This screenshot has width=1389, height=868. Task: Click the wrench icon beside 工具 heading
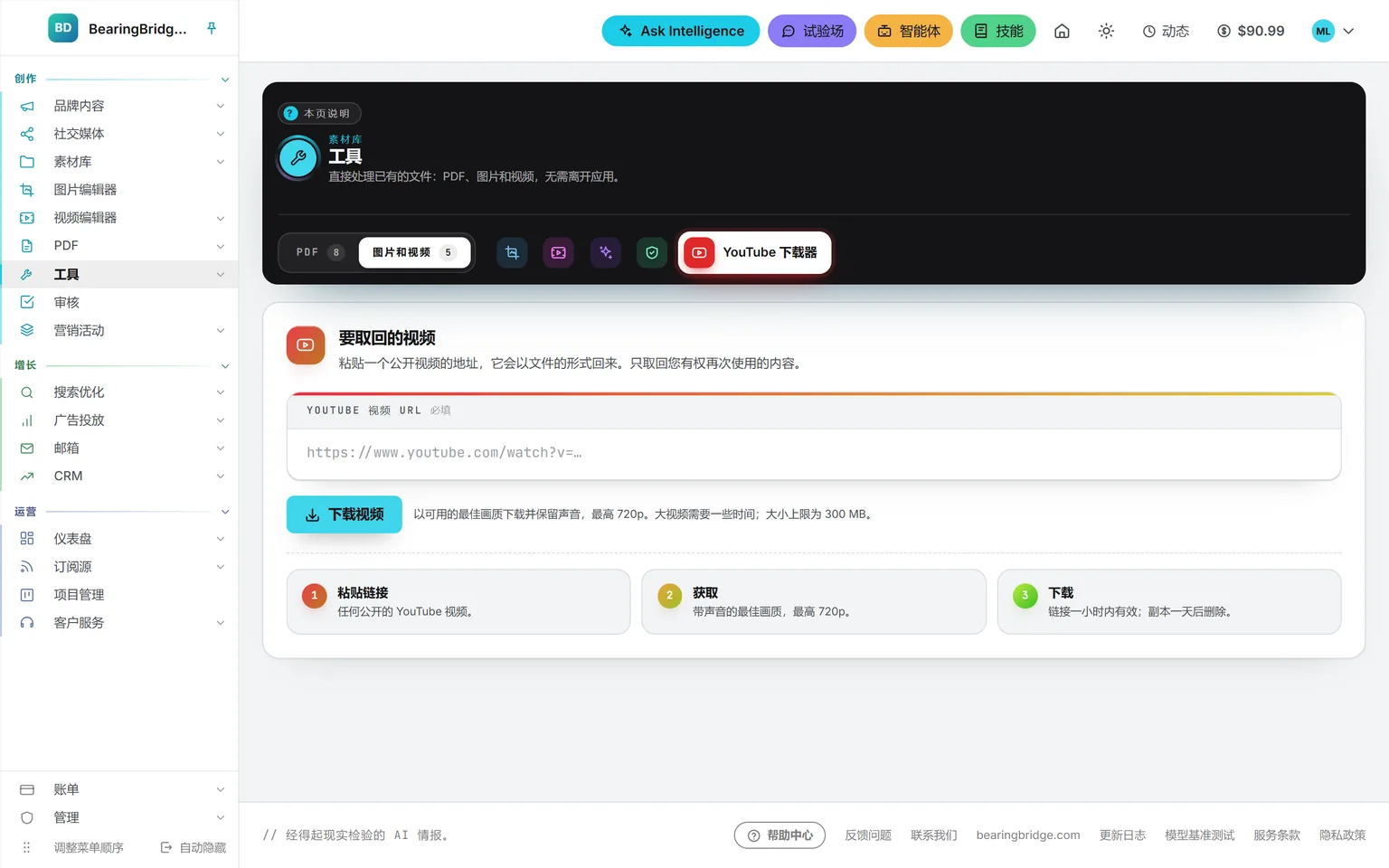point(298,158)
